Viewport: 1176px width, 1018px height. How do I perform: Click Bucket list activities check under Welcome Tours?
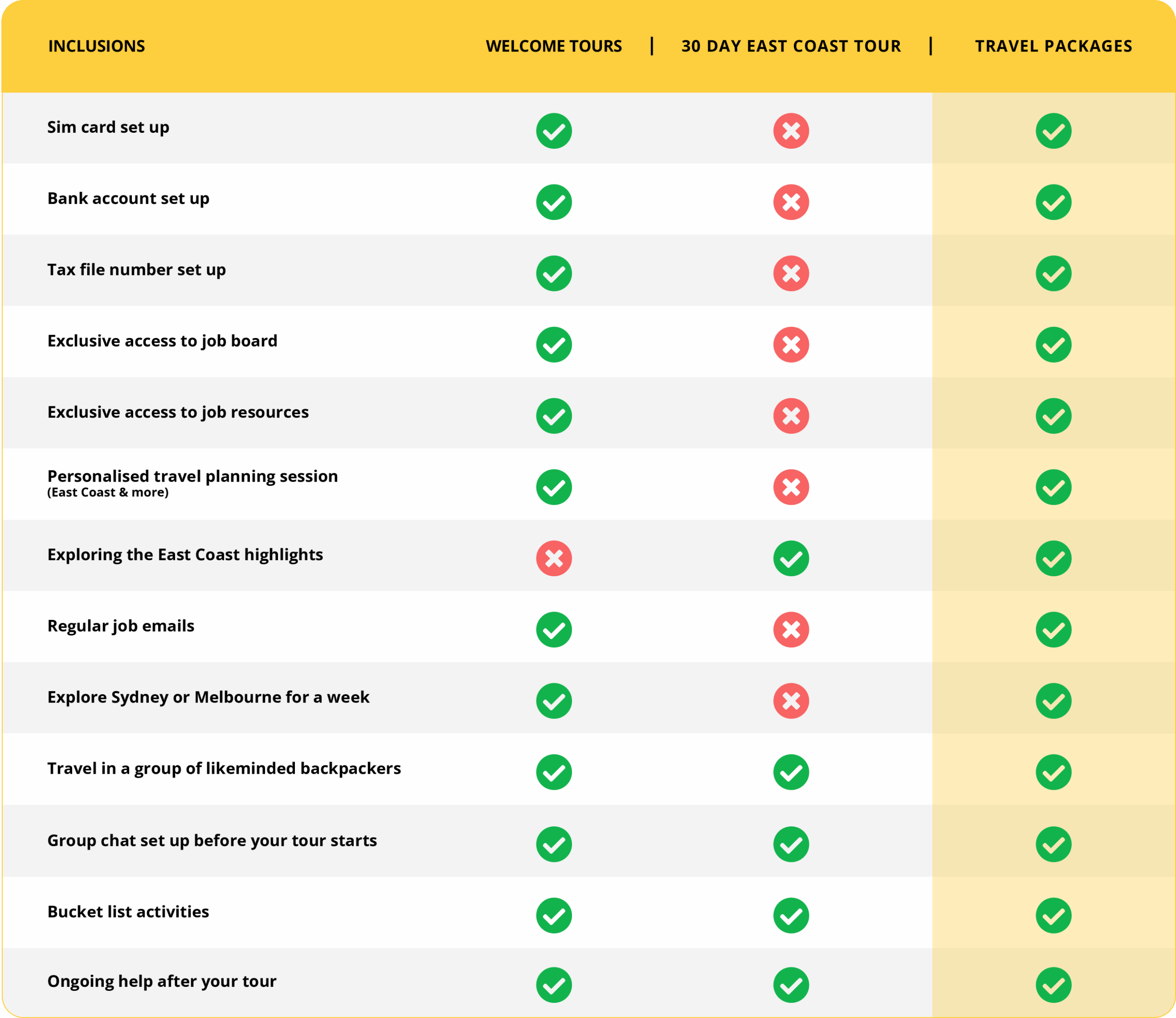click(554, 915)
